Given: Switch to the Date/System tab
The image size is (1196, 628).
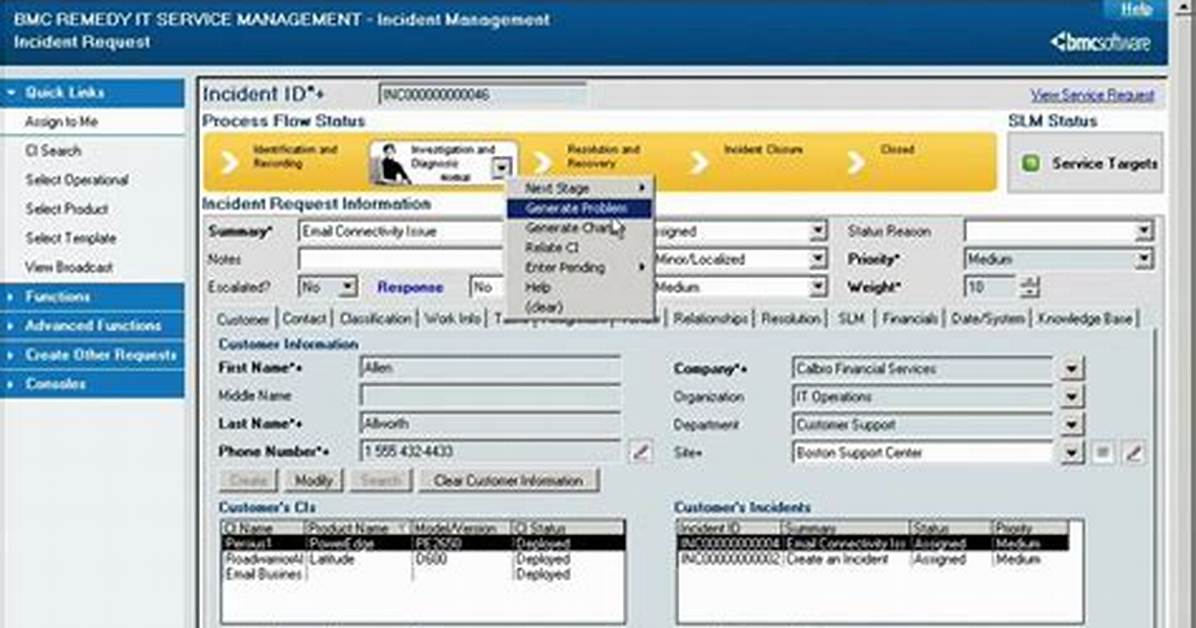Looking at the screenshot, I should 988,319.
